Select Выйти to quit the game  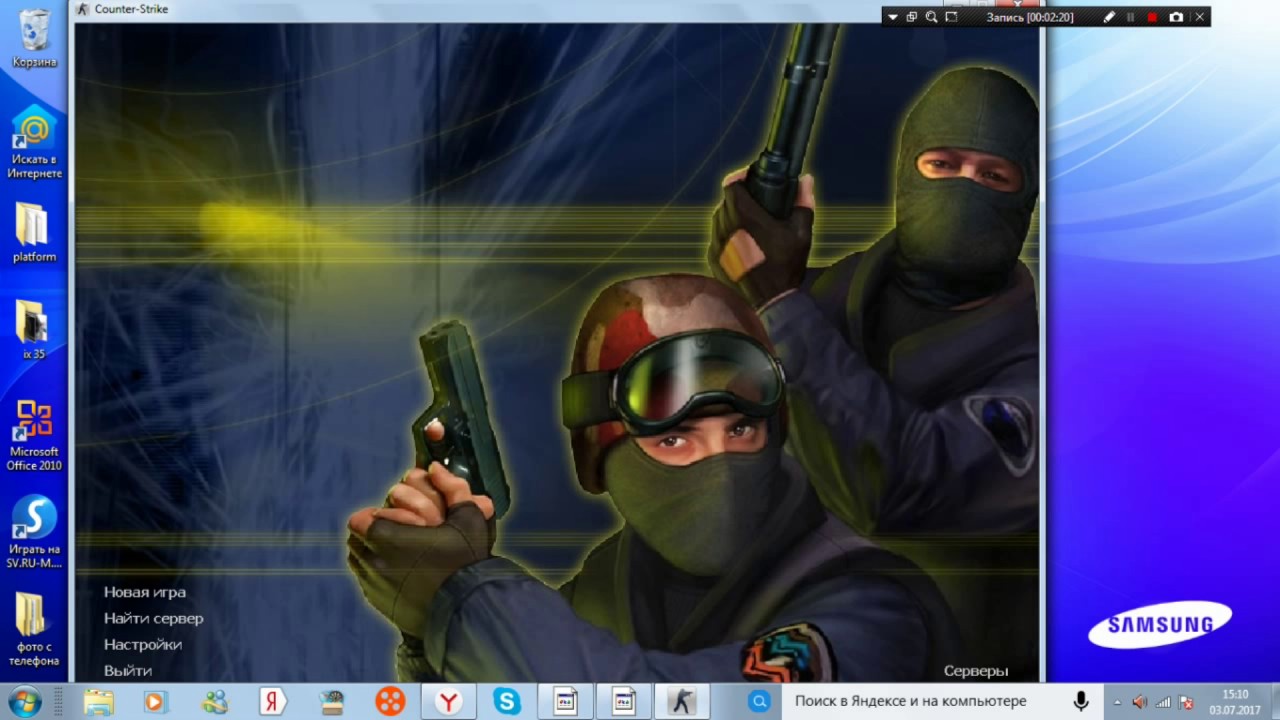coord(128,671)
